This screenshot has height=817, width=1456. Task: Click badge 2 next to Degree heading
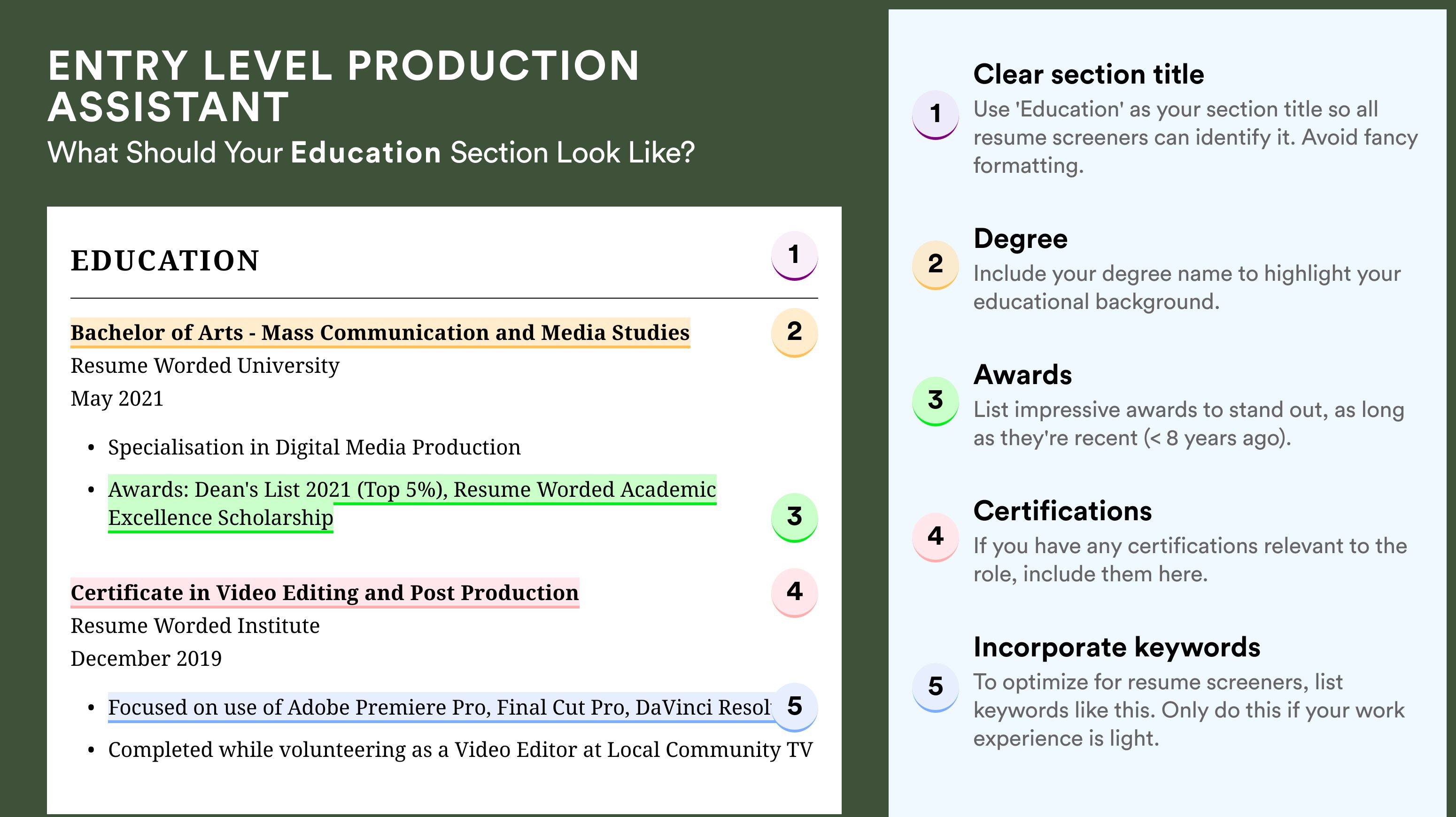pyautogui.click(x=935, y=264)
